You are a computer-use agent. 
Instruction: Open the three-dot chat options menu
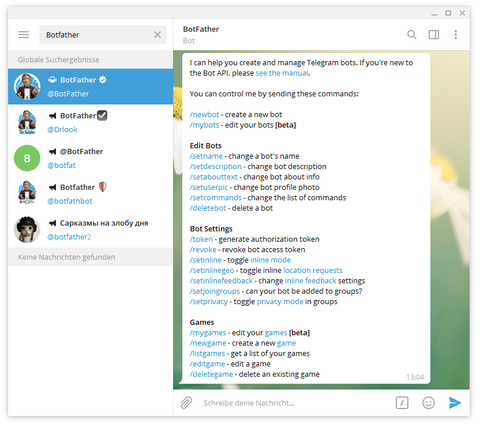coord(456,35)
